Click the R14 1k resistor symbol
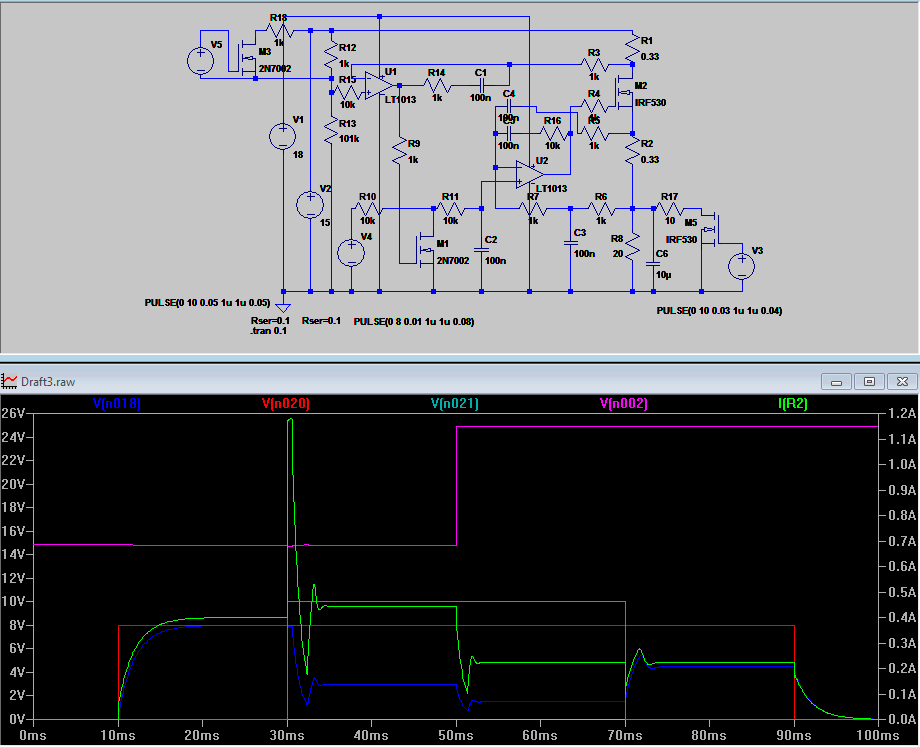 pyautogui.click(x=437, y=86)
